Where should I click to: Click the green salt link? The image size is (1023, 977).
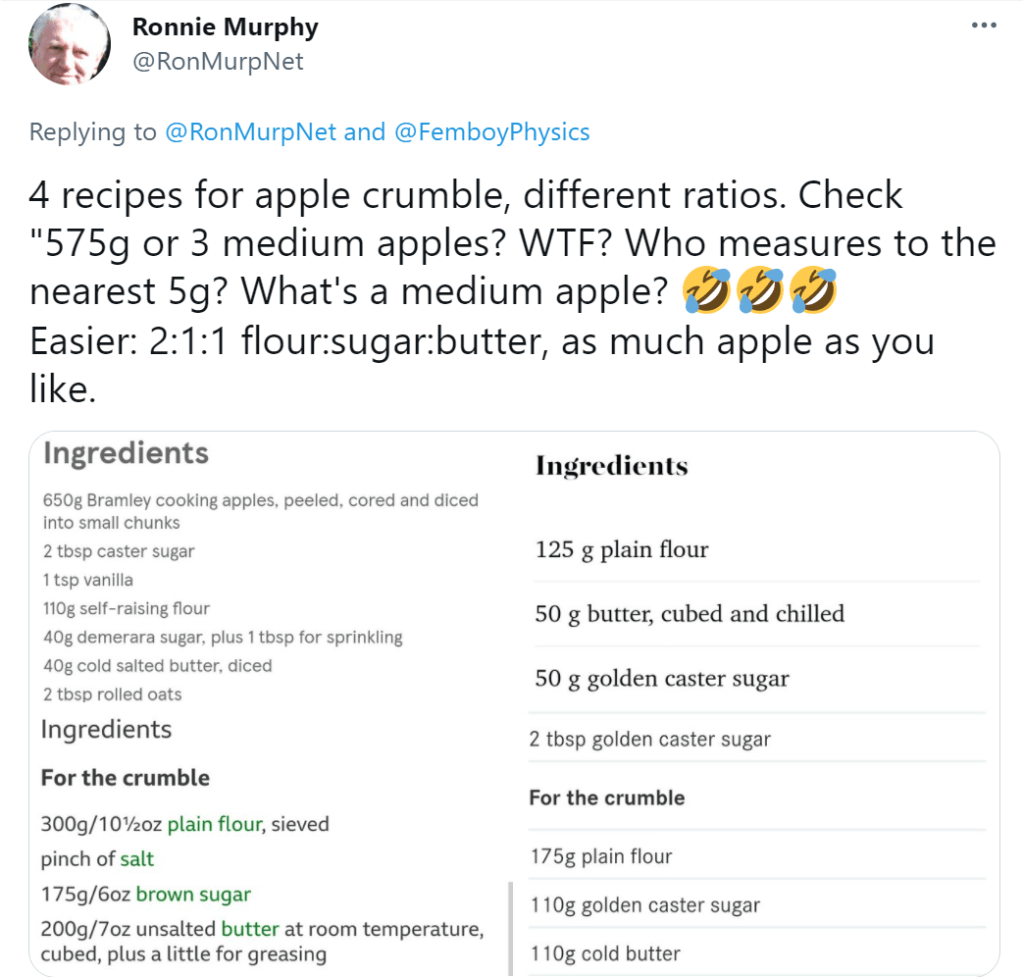coord(137,859)
